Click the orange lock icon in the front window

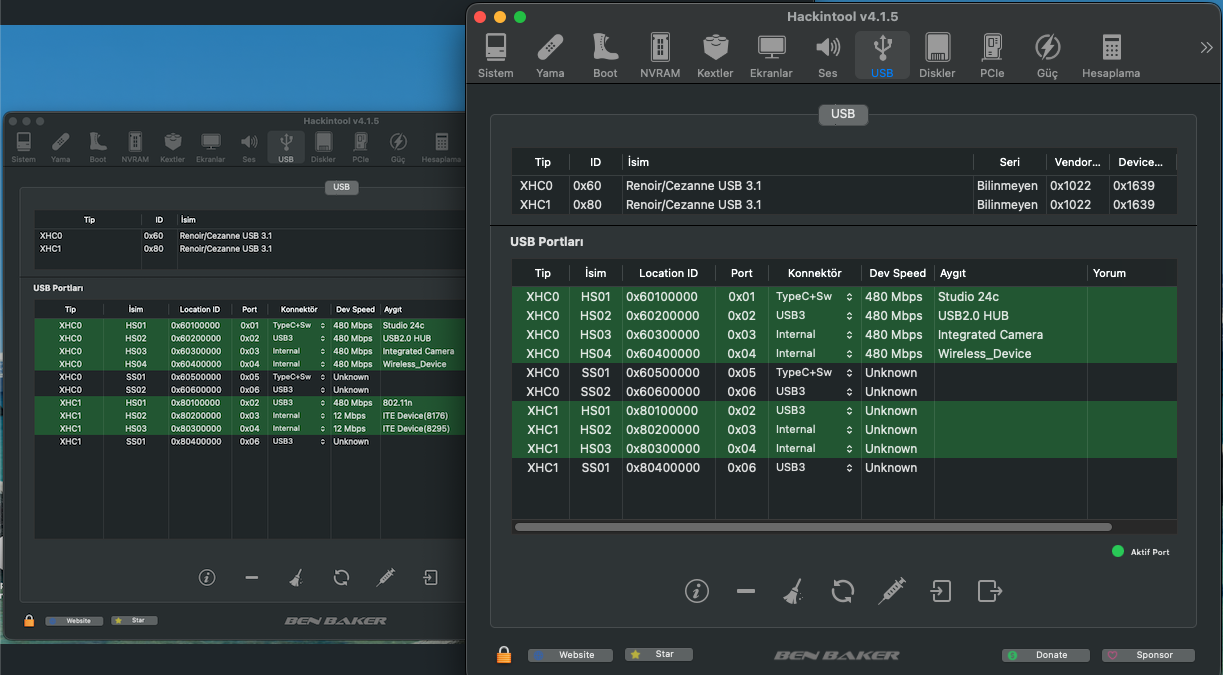504,655
